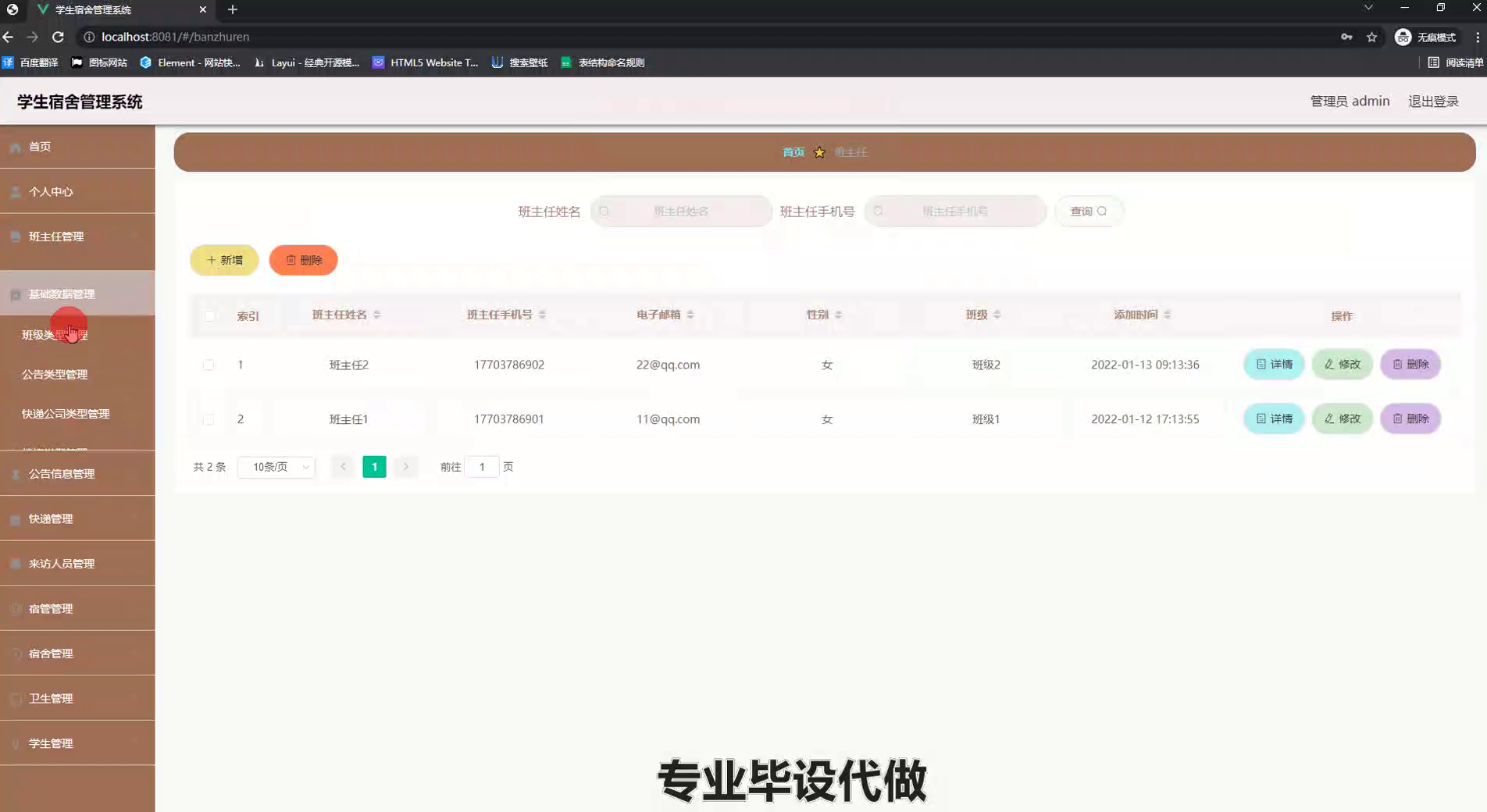Image resolution: width=1487 pixels, height=812 pixels.
Task: Sort table by 添加时间 column
Action: (1167, 315)
